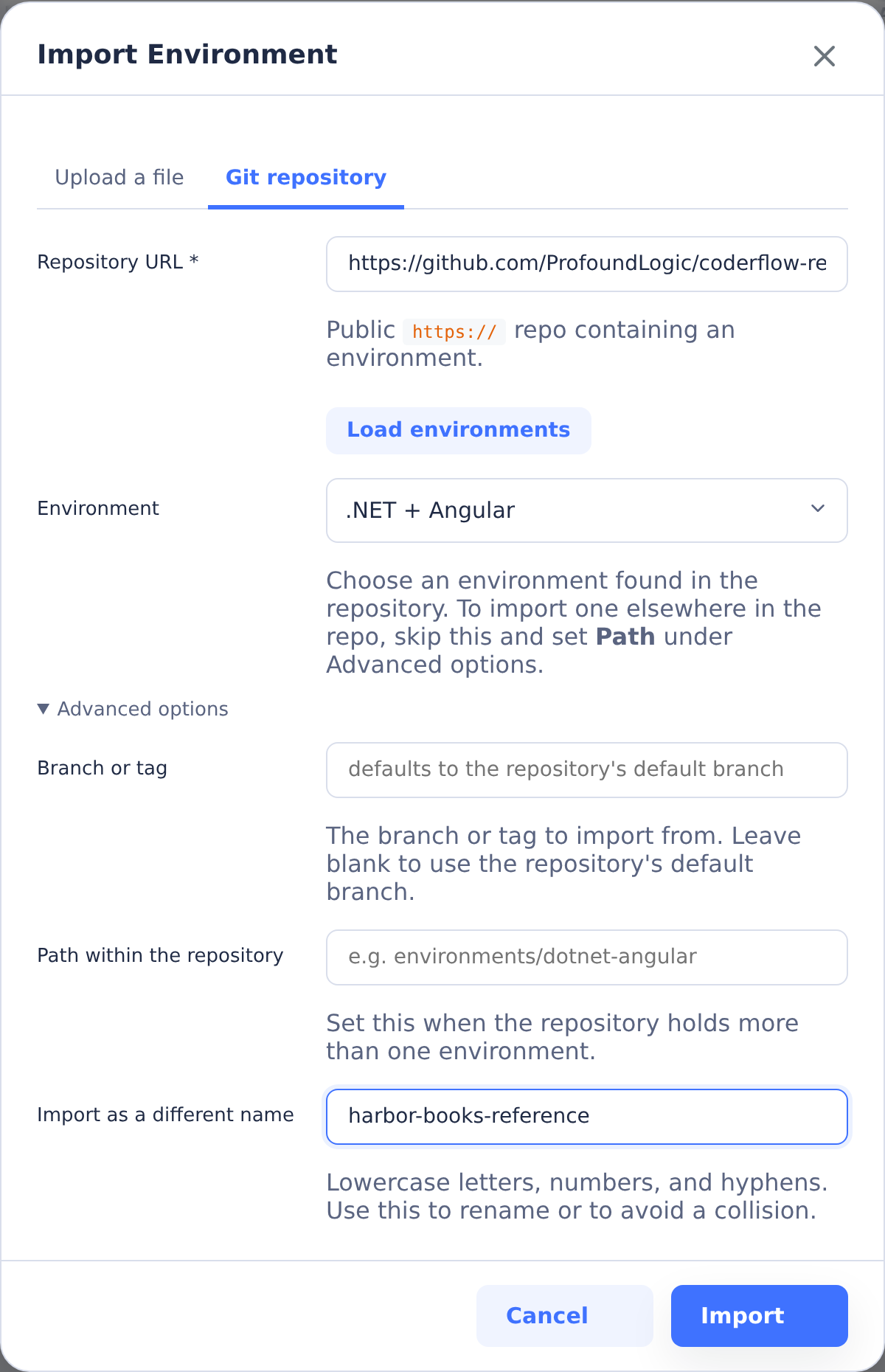The width and height of the screenshot is (885, 1372).
Task: Focus the Branch or tag input field
Action: click(587, 770)
